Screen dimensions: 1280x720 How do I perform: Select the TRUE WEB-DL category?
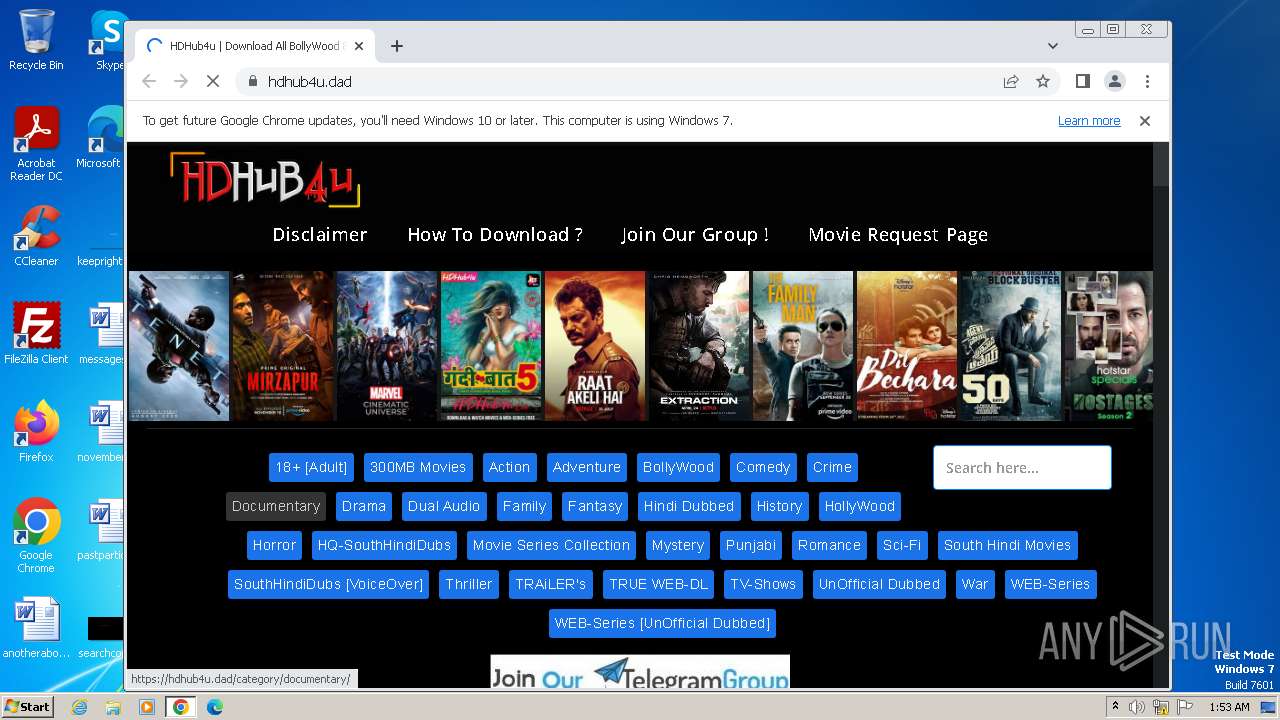(658, 585)
